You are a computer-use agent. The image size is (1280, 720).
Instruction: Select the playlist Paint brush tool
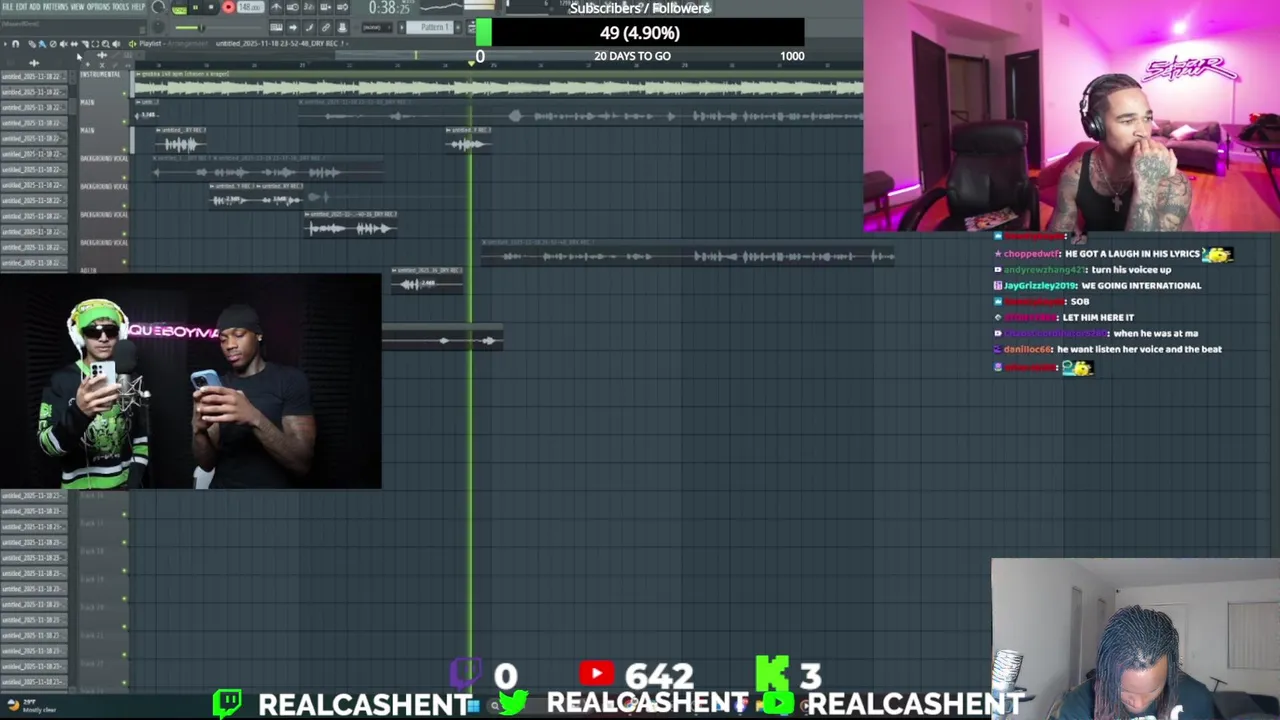pyautogui.click(x=42, y=44)
